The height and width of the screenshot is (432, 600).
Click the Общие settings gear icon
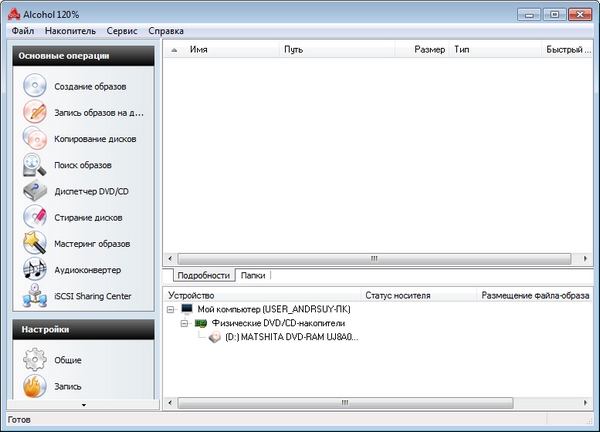(35, 359)
